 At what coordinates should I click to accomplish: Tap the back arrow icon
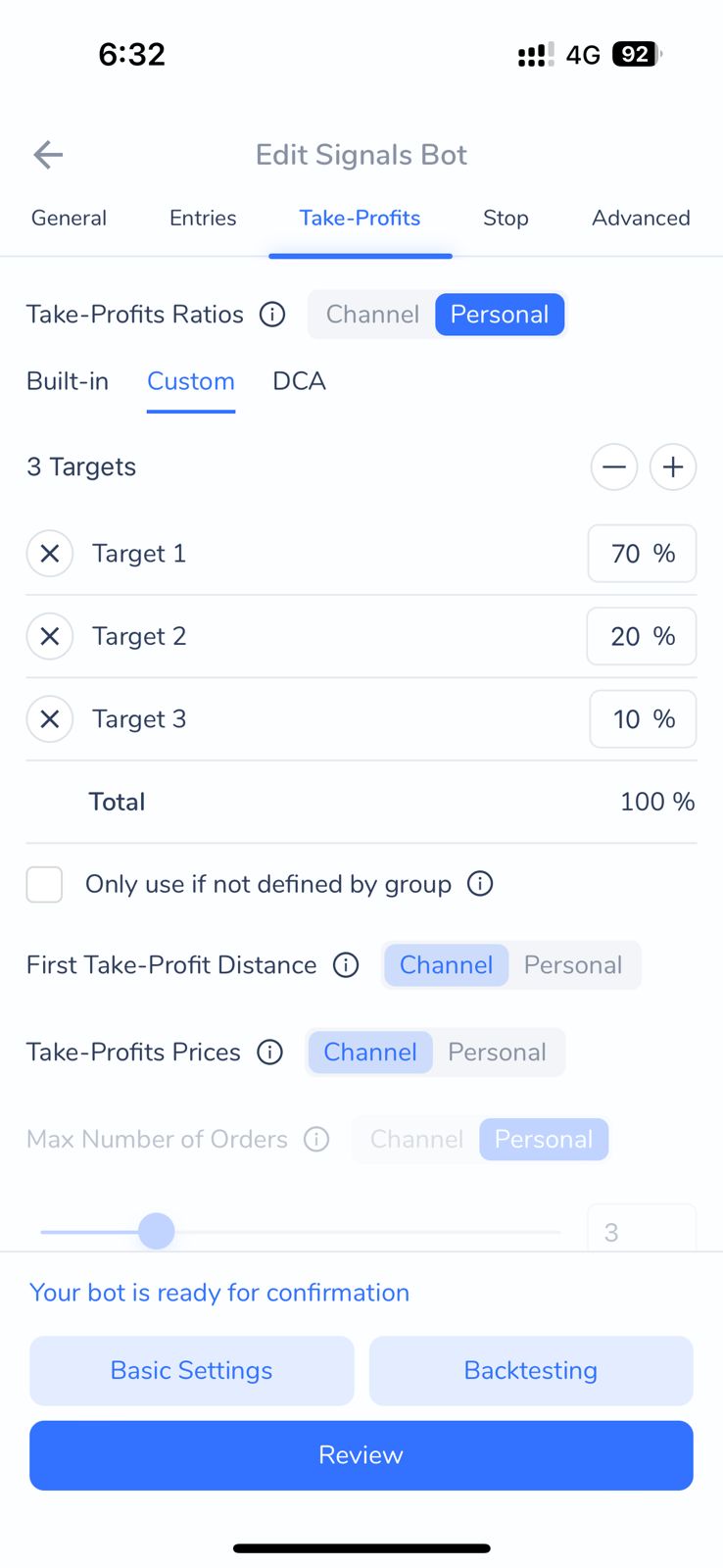(48, 154)
